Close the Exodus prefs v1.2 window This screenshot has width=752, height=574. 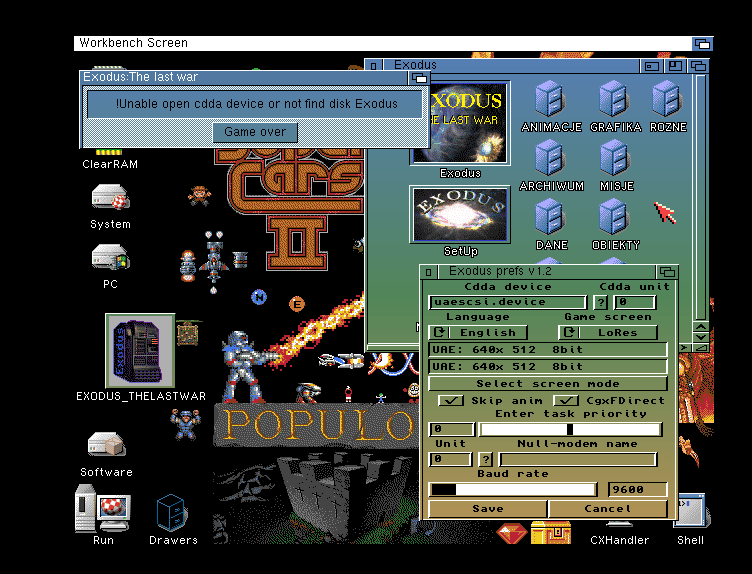428,272
